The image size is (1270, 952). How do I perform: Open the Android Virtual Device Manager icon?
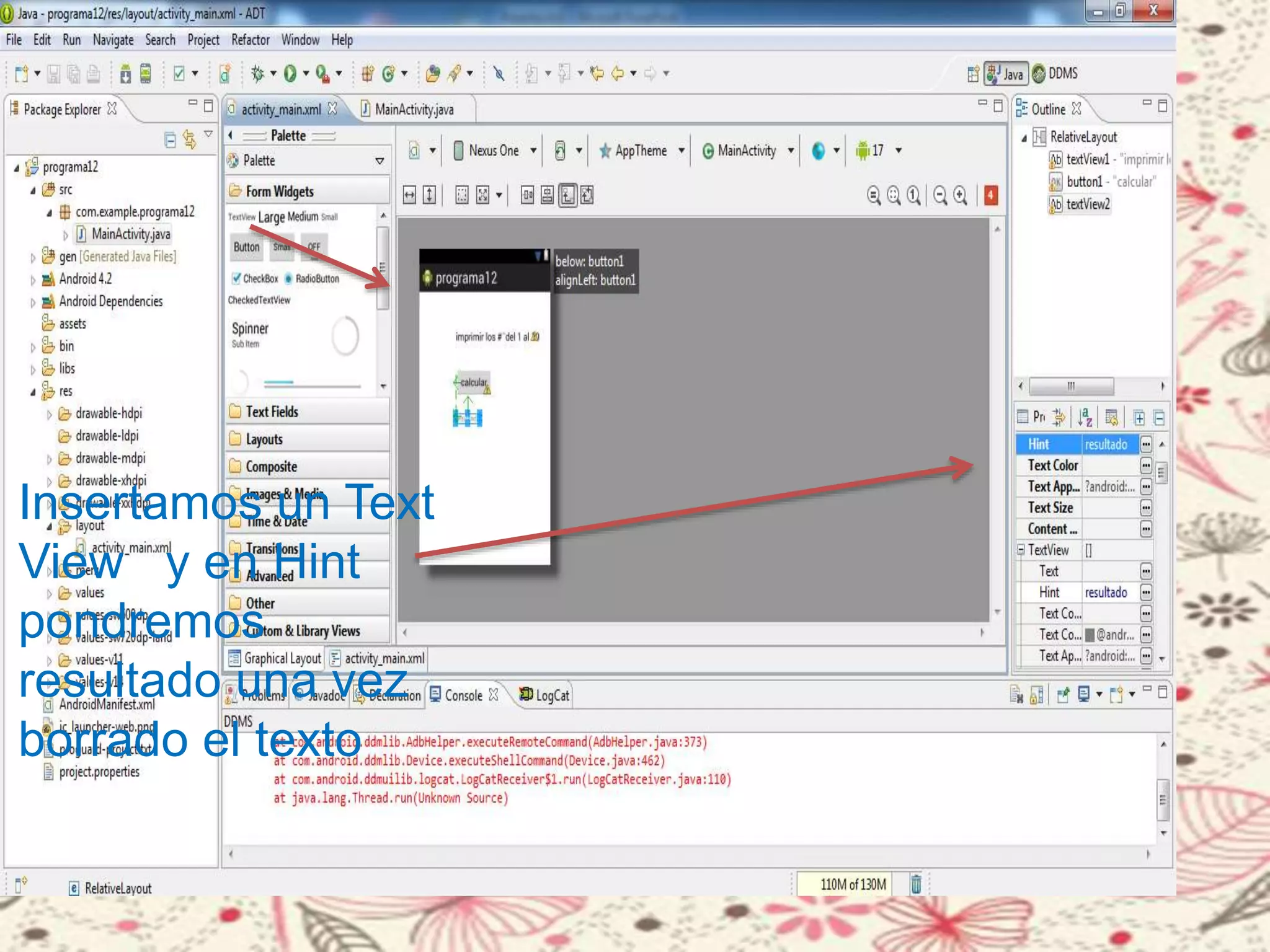point(146,74)
